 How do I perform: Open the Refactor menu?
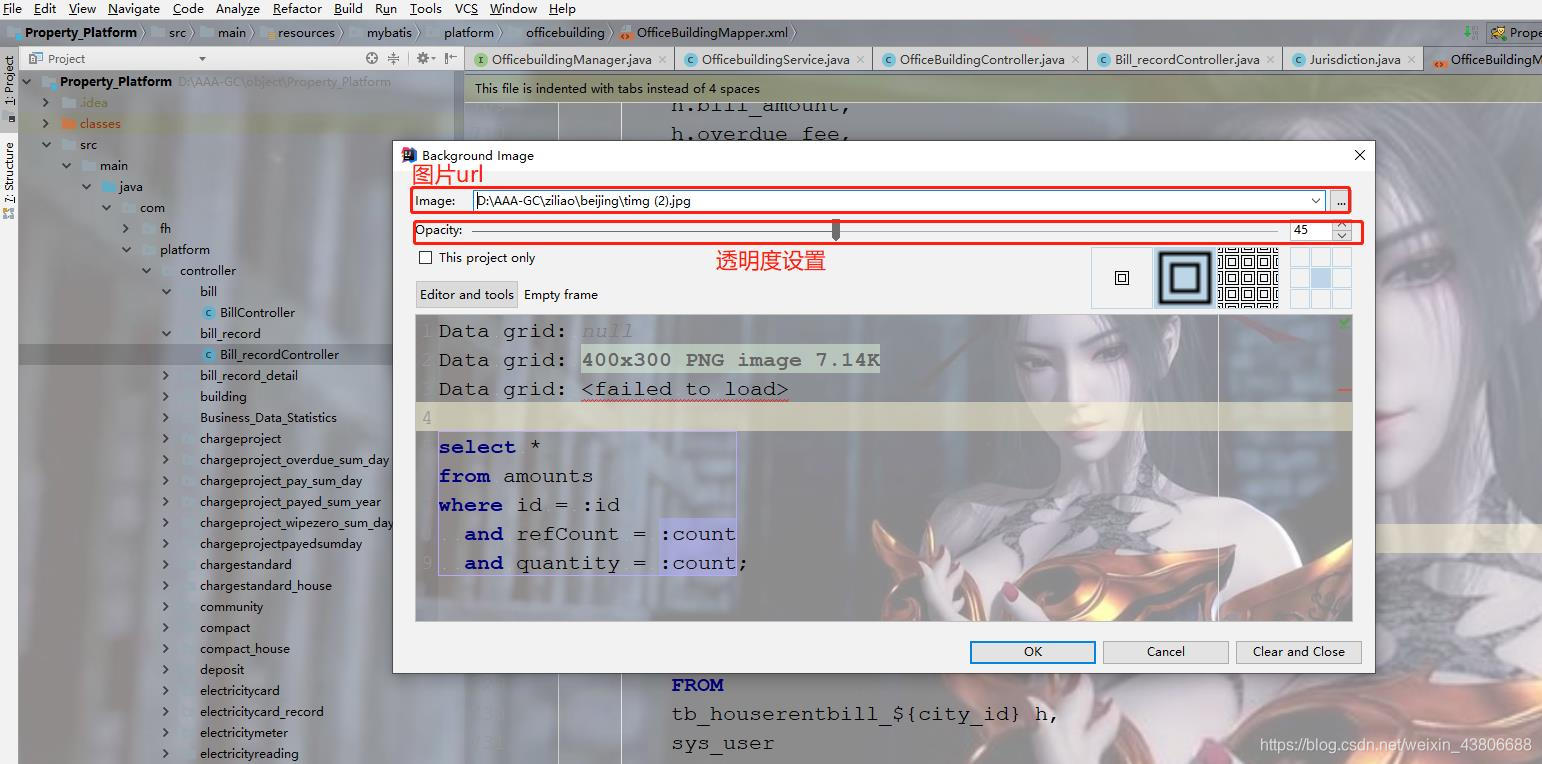tap(297, 8)
